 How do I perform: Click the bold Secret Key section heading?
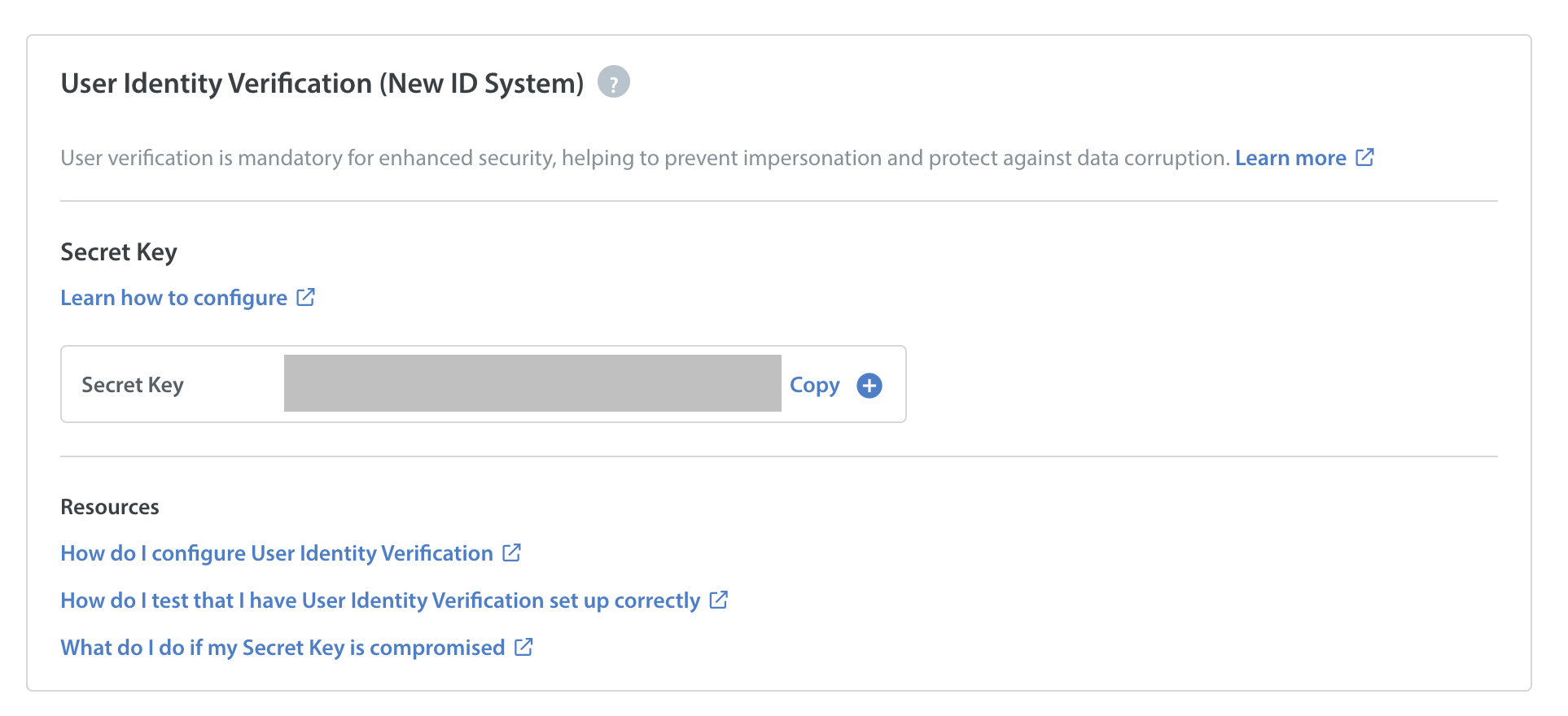point(119,252)
